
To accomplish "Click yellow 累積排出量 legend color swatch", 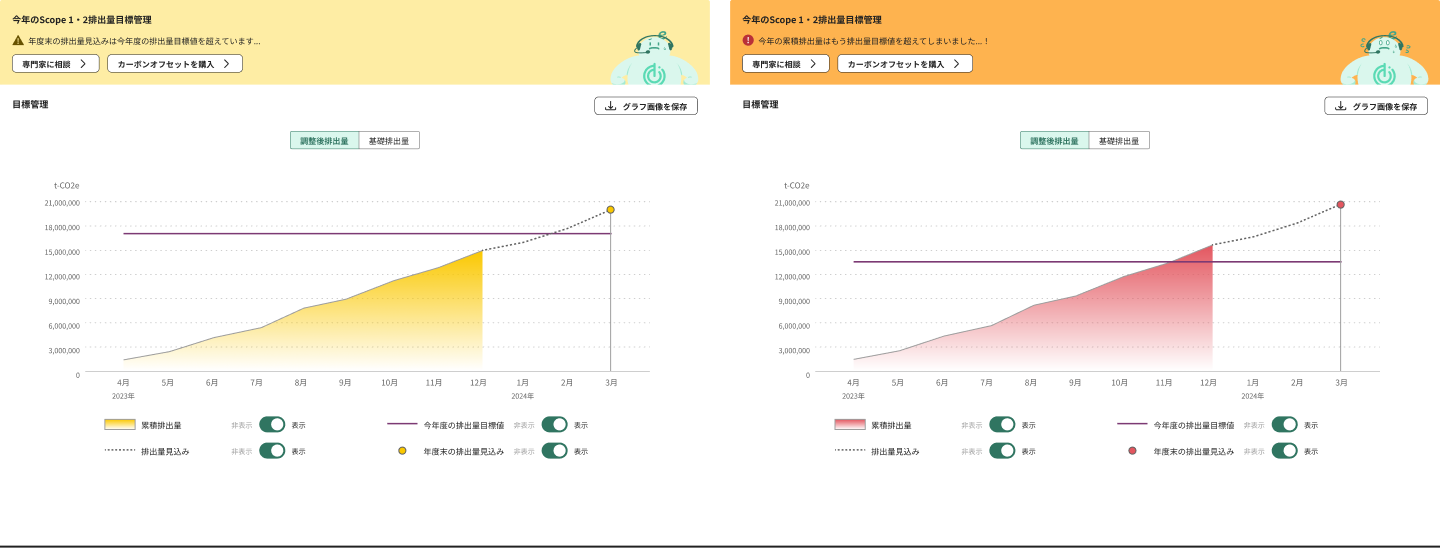I will click(120, 425).
